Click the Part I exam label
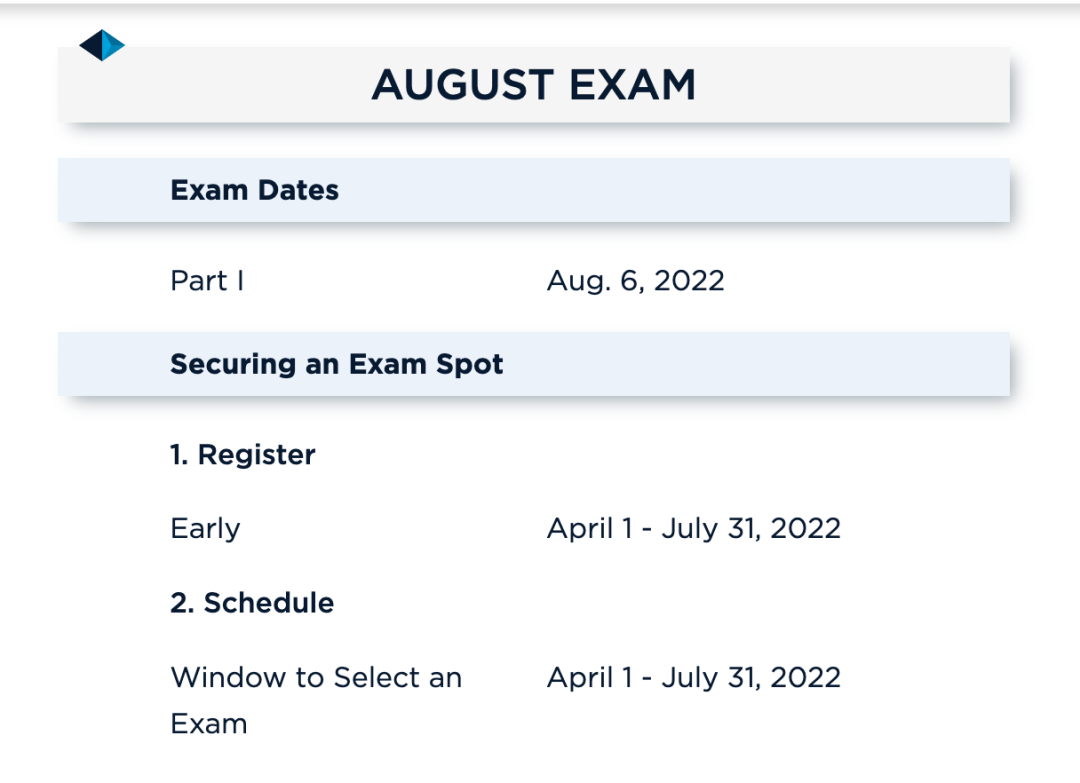Screen dimensions: 1080x783 point(207,281)
